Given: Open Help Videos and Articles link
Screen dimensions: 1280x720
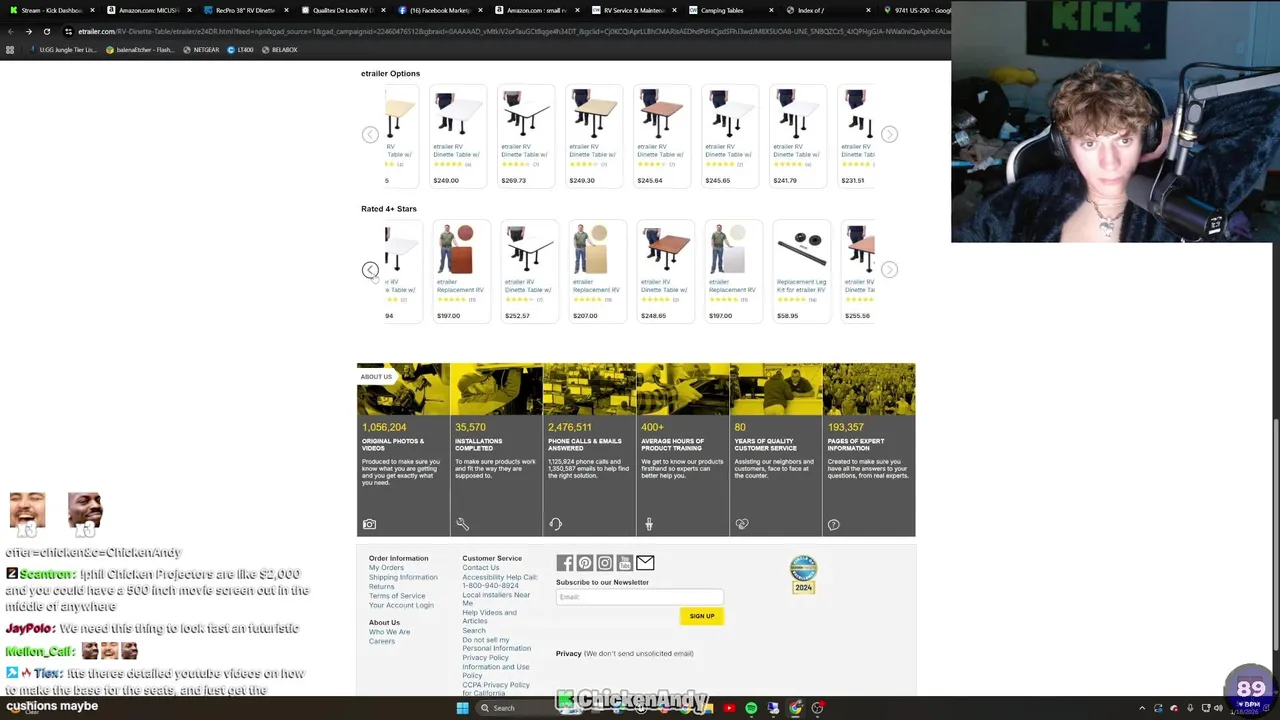Looking at the screenshot, I should [489, 617].
